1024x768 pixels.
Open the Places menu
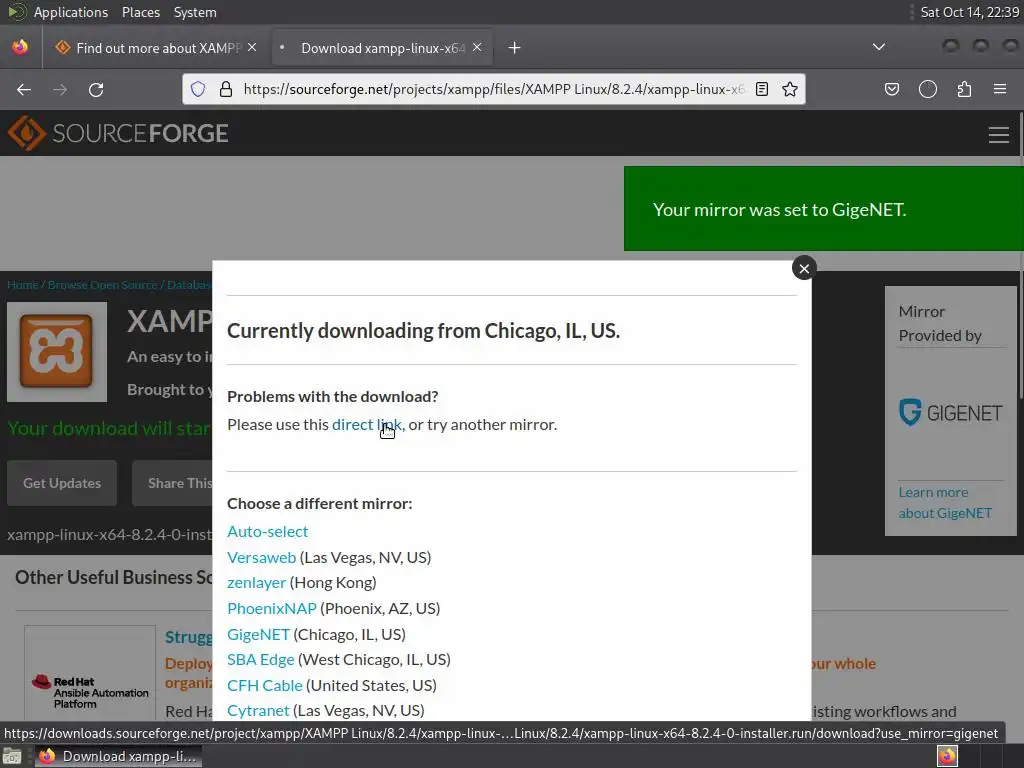[x=140, y=12]
